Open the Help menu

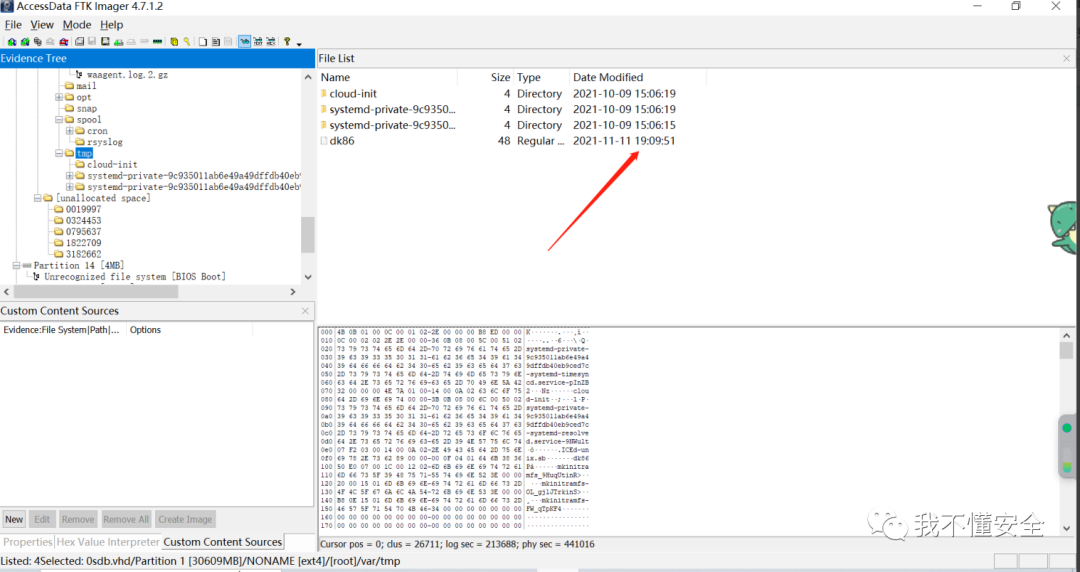point(112,25)
